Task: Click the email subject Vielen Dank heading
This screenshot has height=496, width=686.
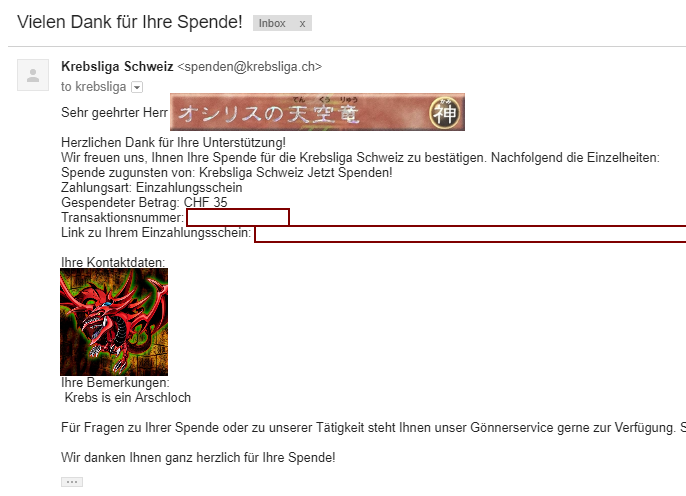Action: click(x=130, y=22)
